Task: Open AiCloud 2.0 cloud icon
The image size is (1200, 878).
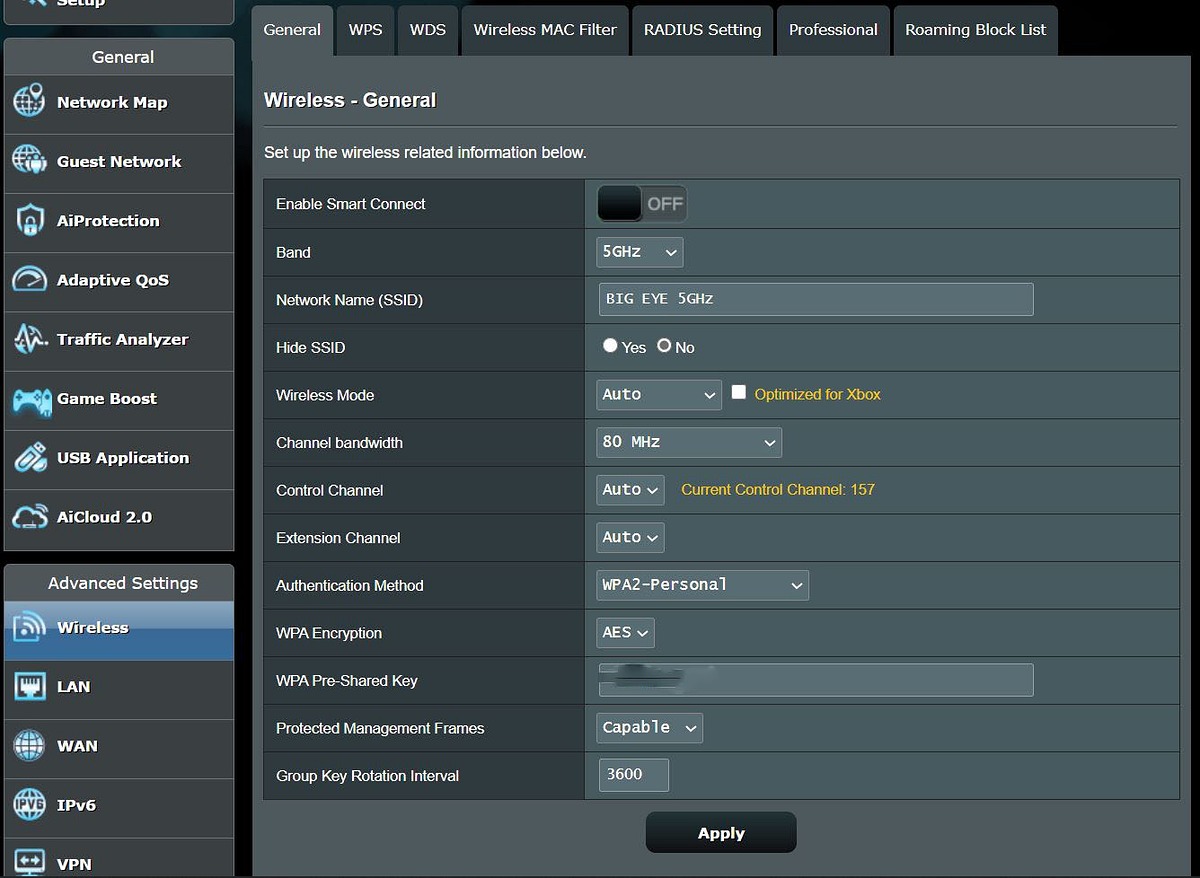Action: tap(29, 517)
